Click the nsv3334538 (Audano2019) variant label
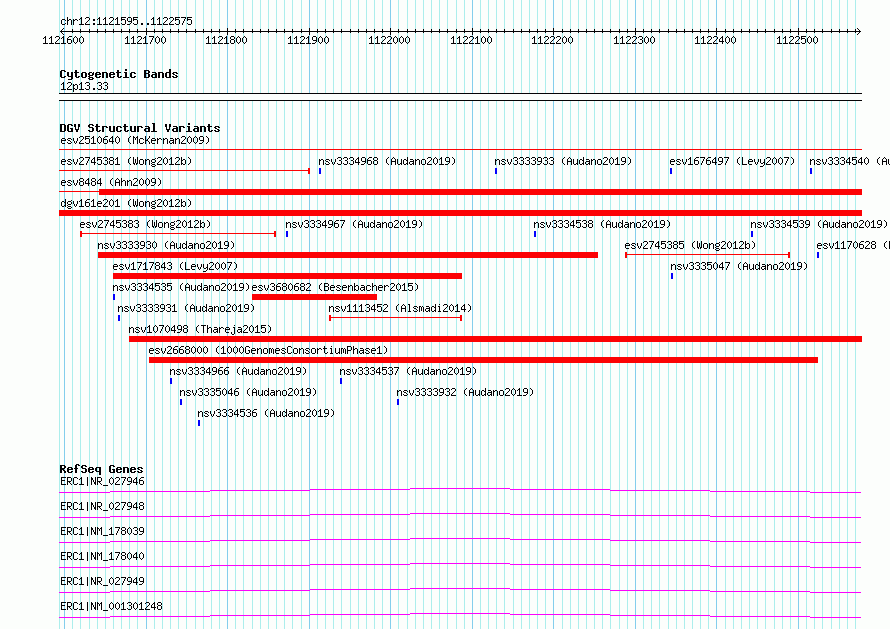 coord(602,224)
